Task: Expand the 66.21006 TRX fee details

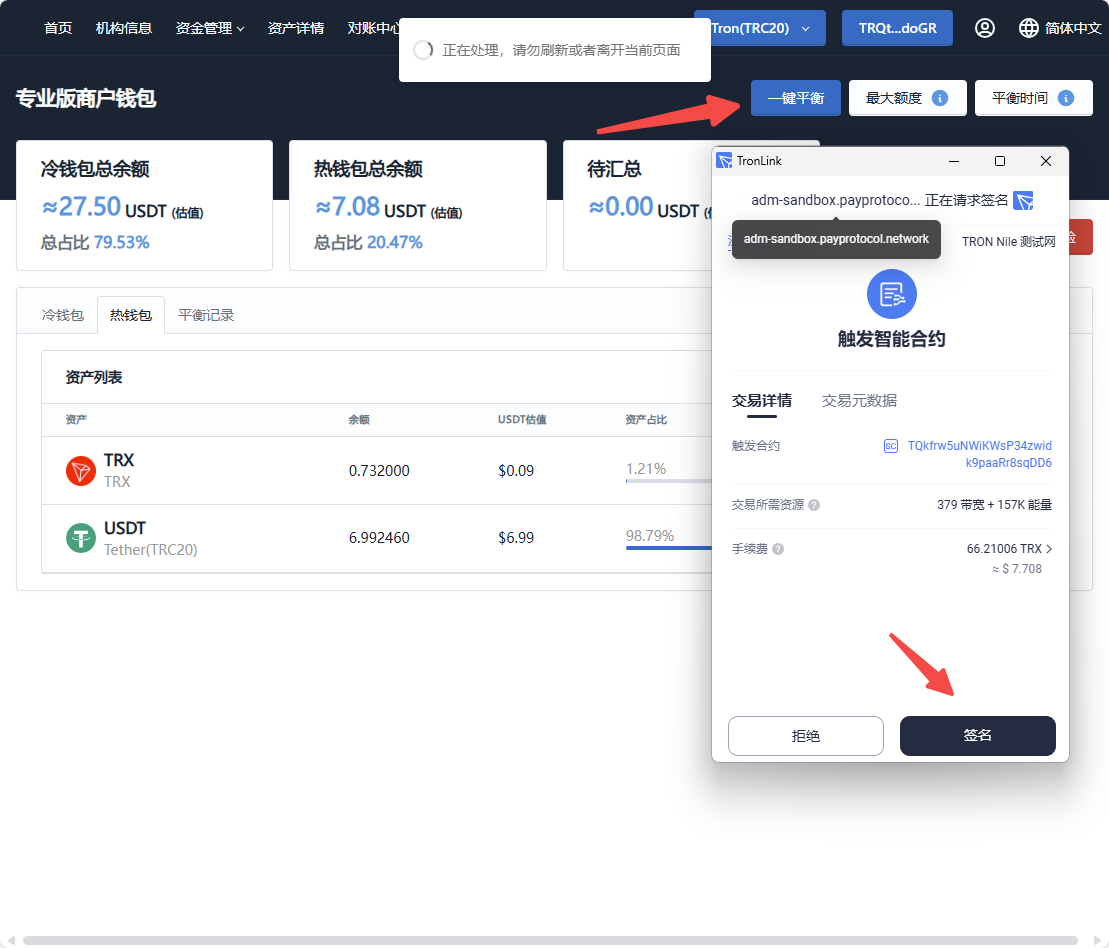Action: tap(1009, 549)
